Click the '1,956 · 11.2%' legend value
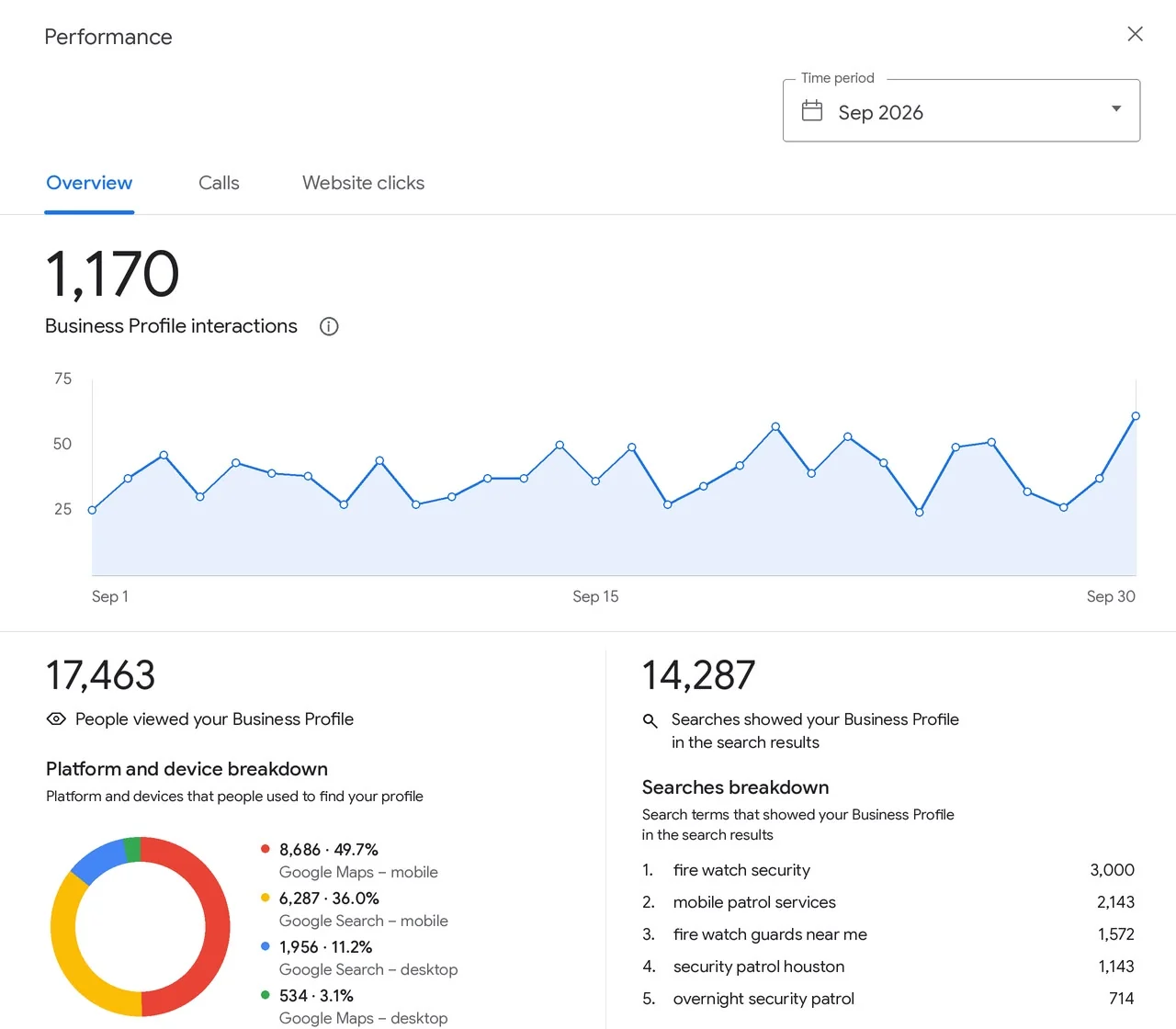Viewport: 1176px width, 1029px height. coord(325,947)
